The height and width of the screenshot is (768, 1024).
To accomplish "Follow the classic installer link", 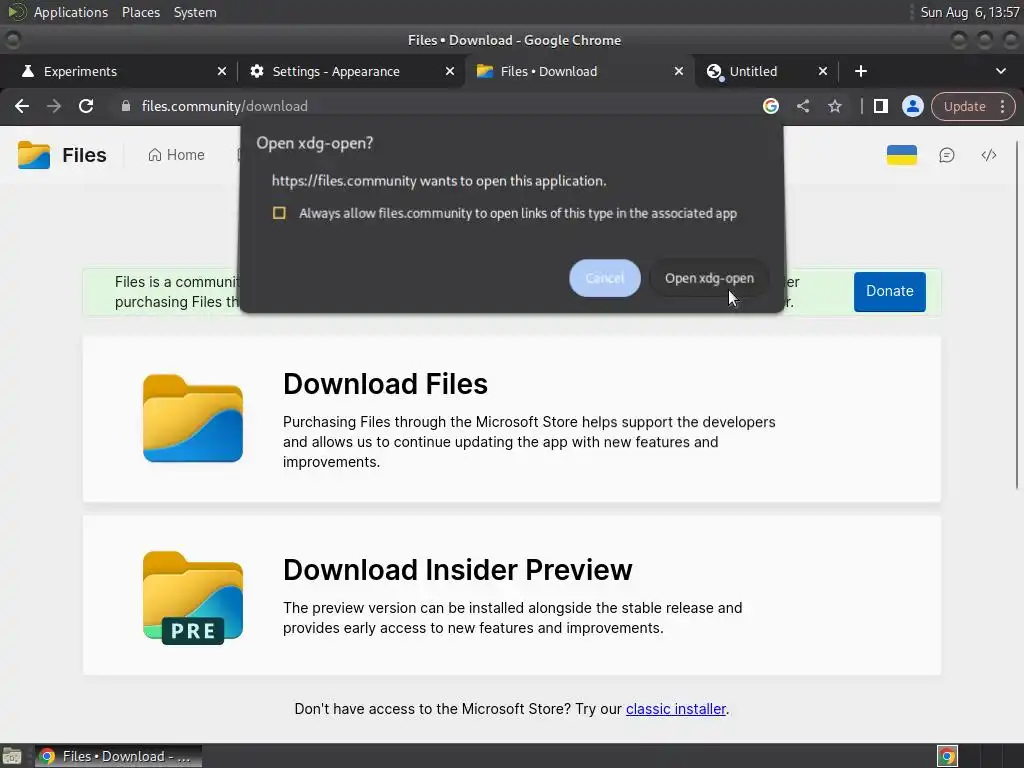I will tap(676, 709).
